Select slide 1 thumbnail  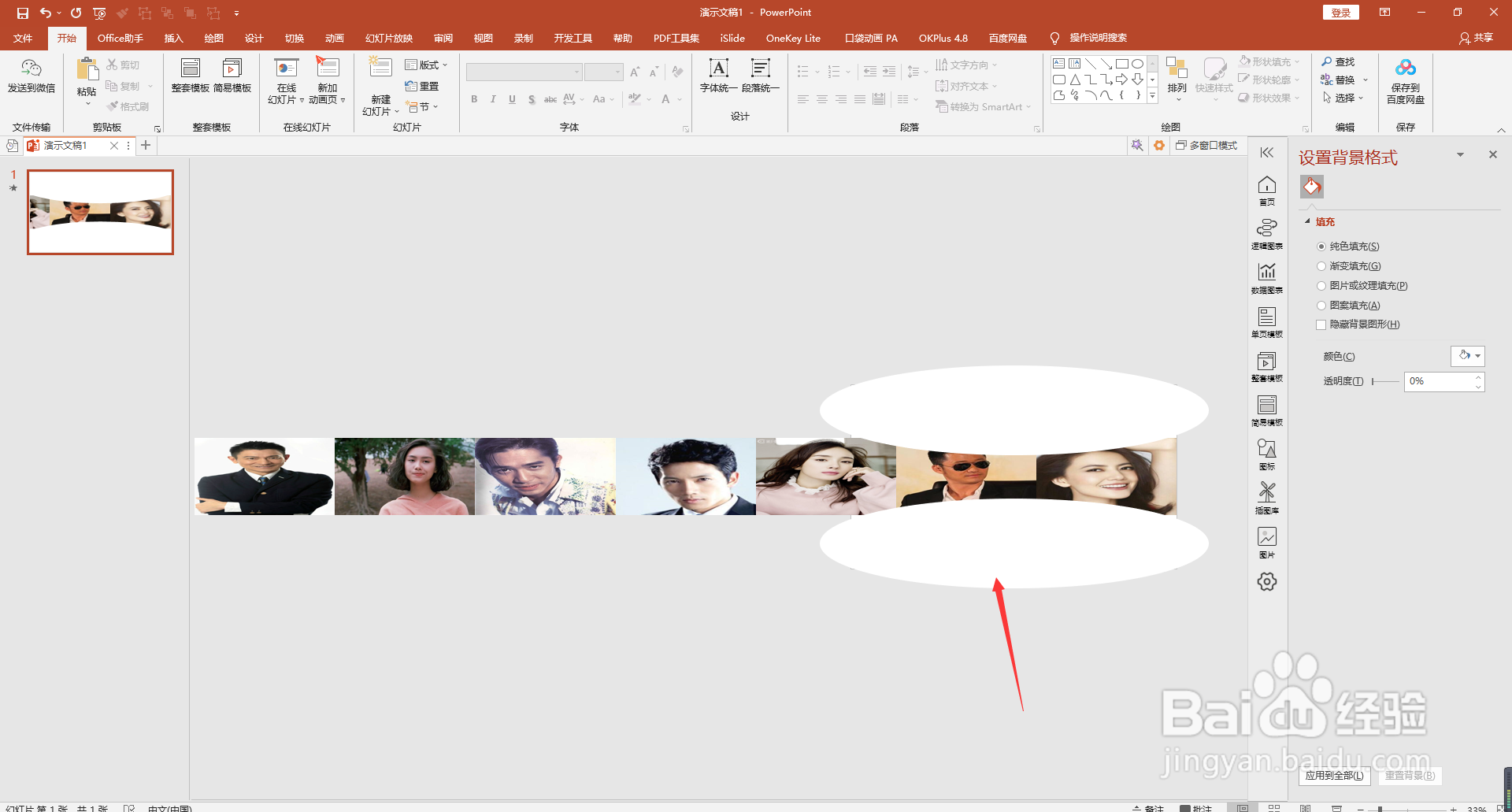tap(100, 212)
